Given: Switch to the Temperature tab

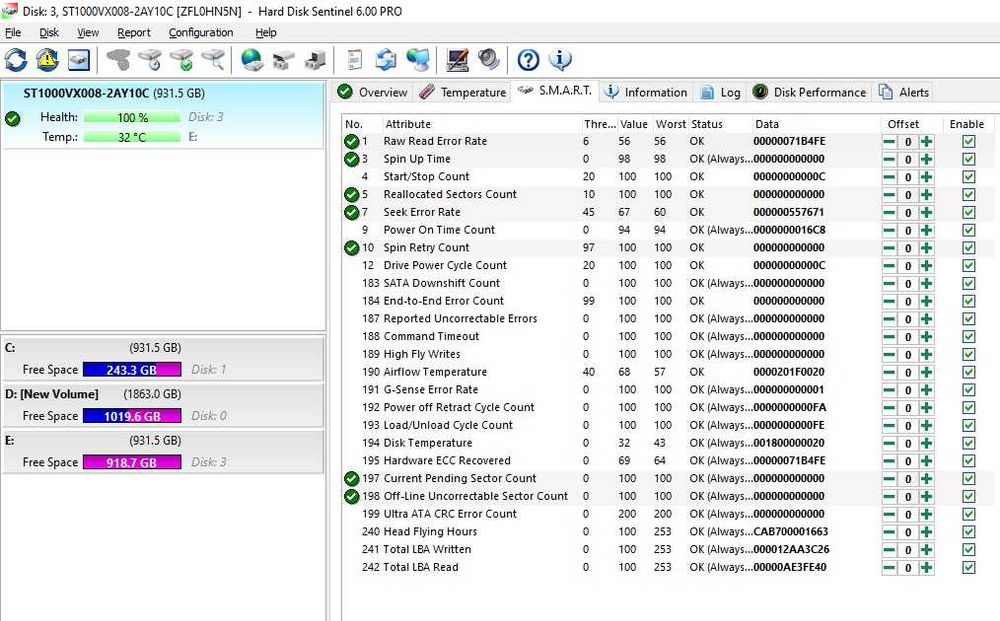Looking at the screenshot, I should click(x=463, y=92).
